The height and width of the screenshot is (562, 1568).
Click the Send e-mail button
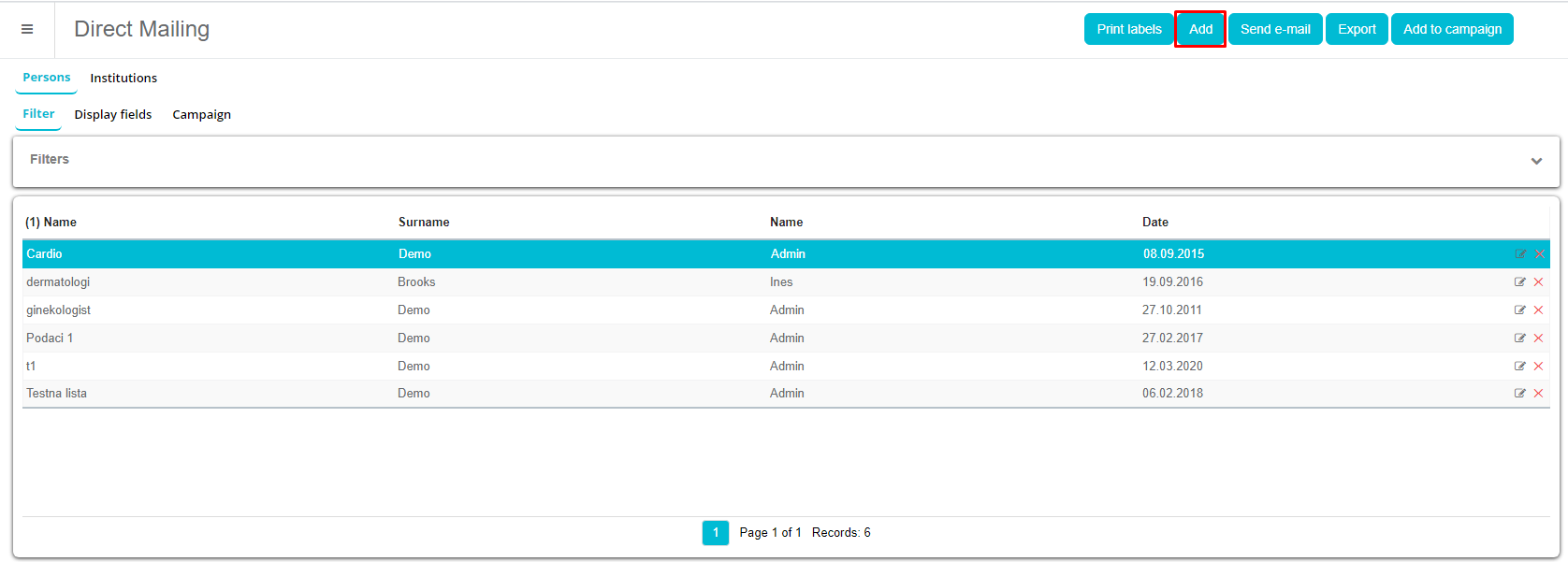pos(1275,30)
